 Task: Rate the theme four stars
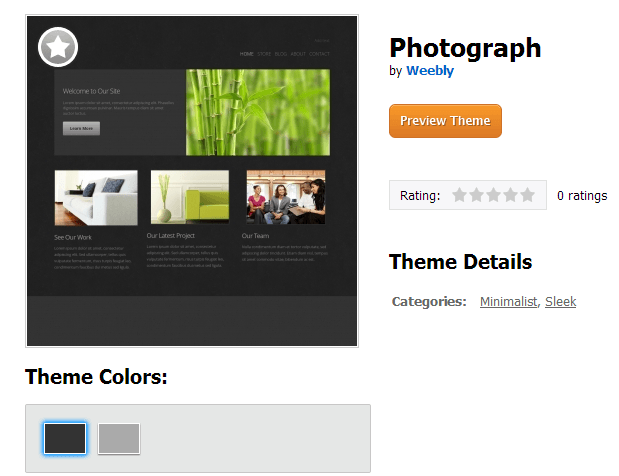point(510,195)
